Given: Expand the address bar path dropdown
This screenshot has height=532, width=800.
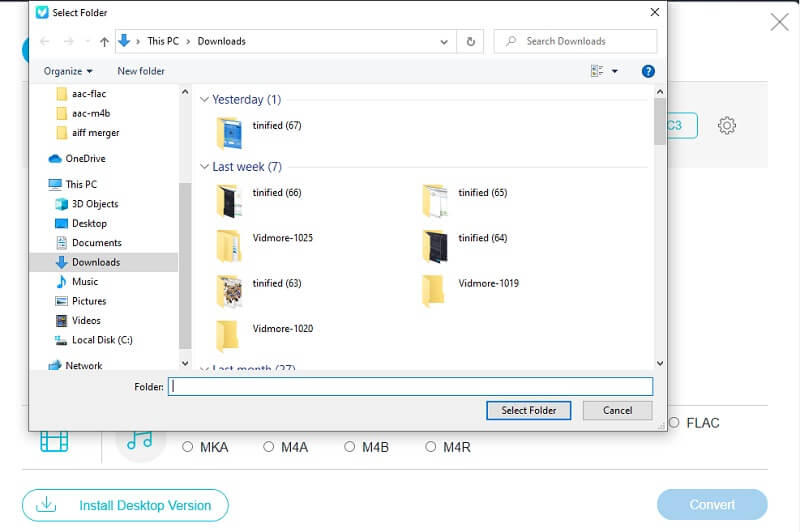Looking at the screenshot, I should [x=444, y=42].
